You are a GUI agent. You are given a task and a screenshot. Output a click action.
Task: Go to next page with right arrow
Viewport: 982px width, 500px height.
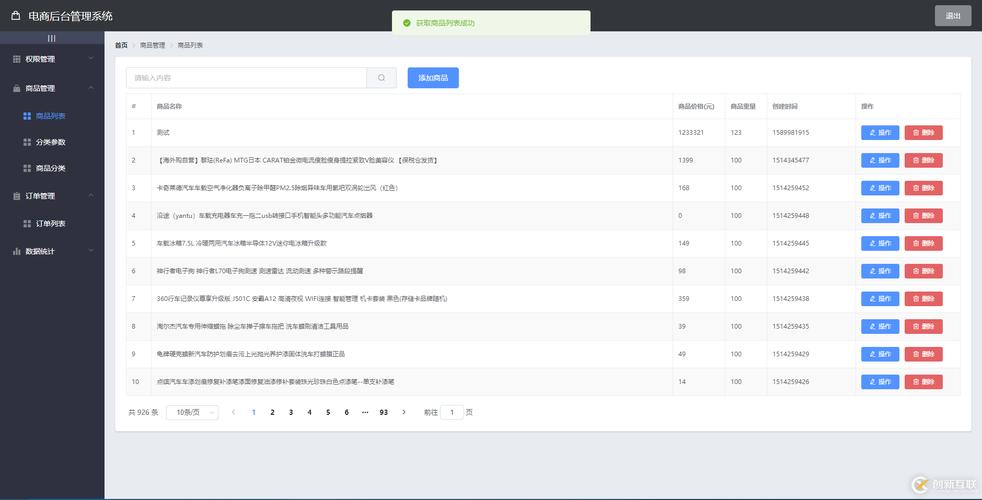click(404, 412)
